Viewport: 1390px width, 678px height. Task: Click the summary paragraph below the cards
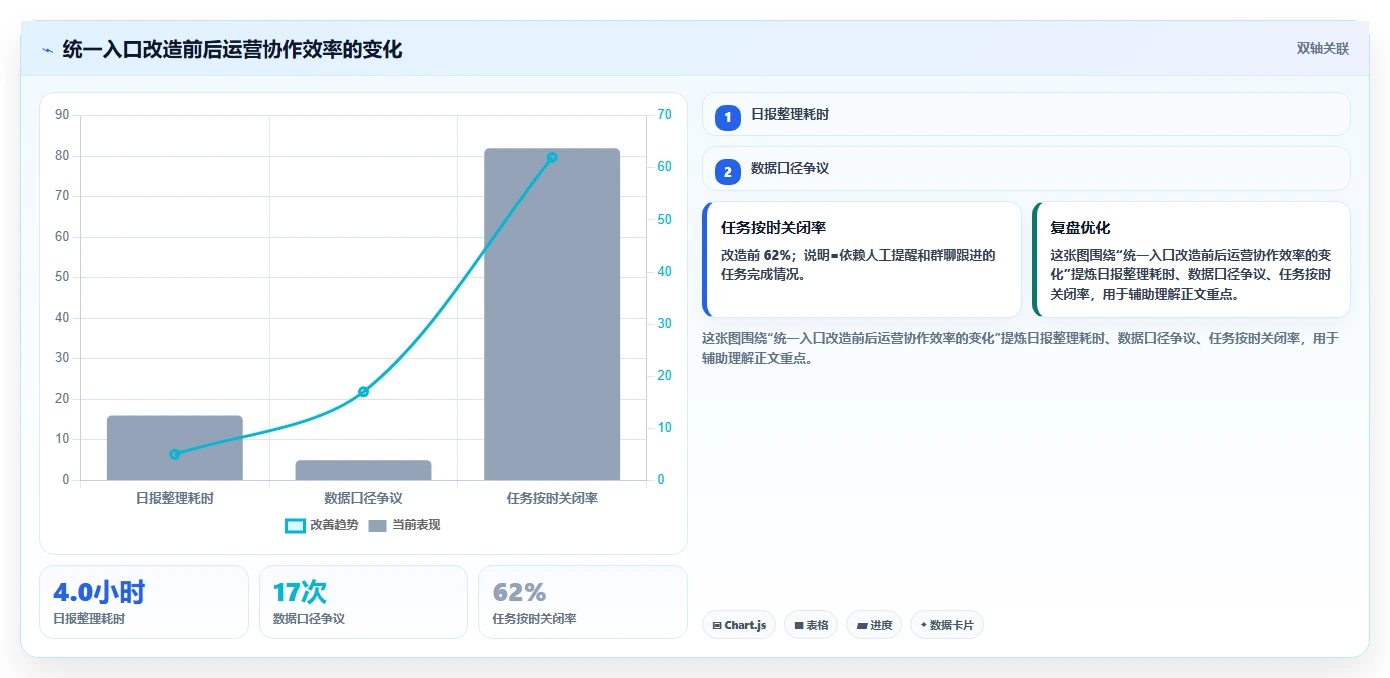tap(1020, 348)
